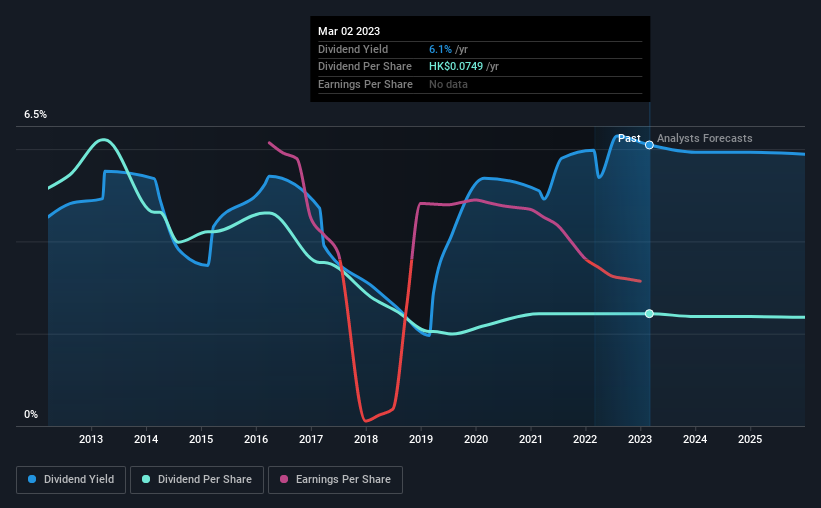Click the 2018 x-axis label
Screen dimensions: 821x508
(x=366, y=439)
